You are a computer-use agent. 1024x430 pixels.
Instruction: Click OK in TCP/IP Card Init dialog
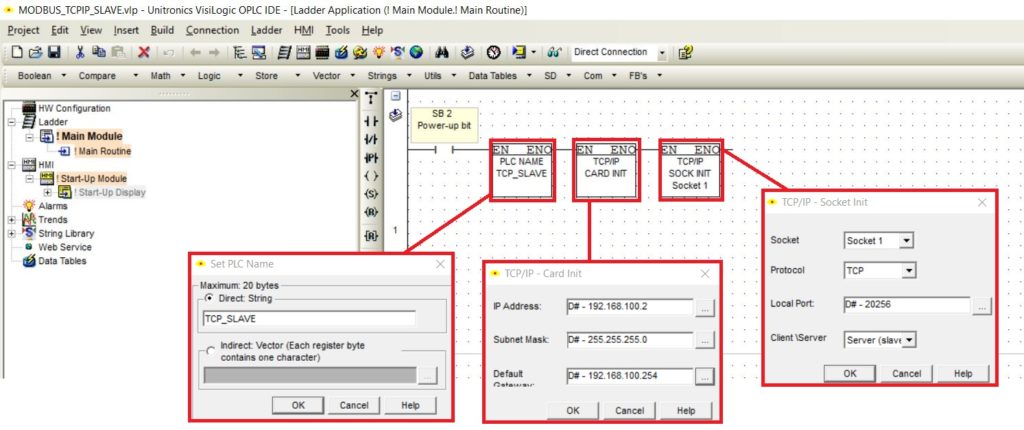573,410
